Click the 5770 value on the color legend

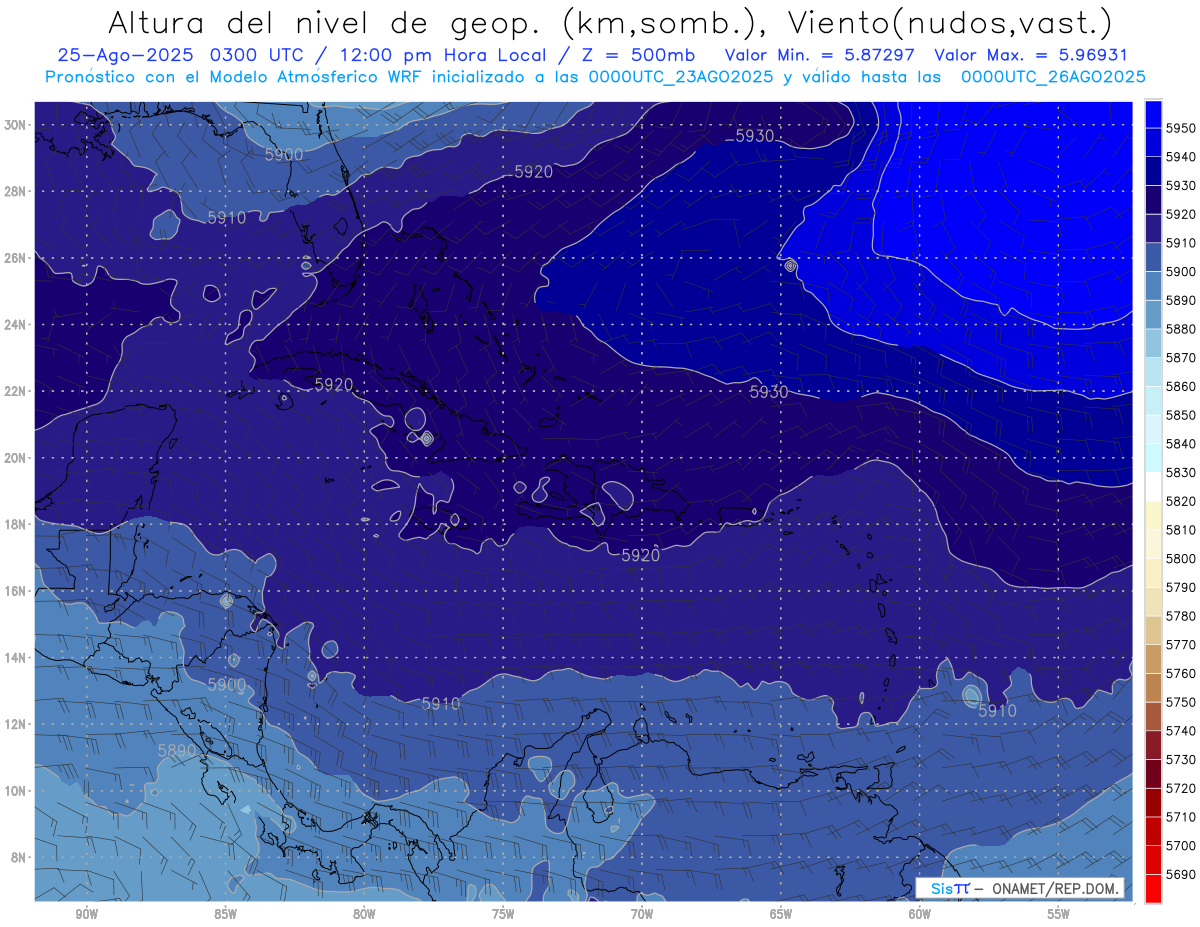(x=1181, y=644)
